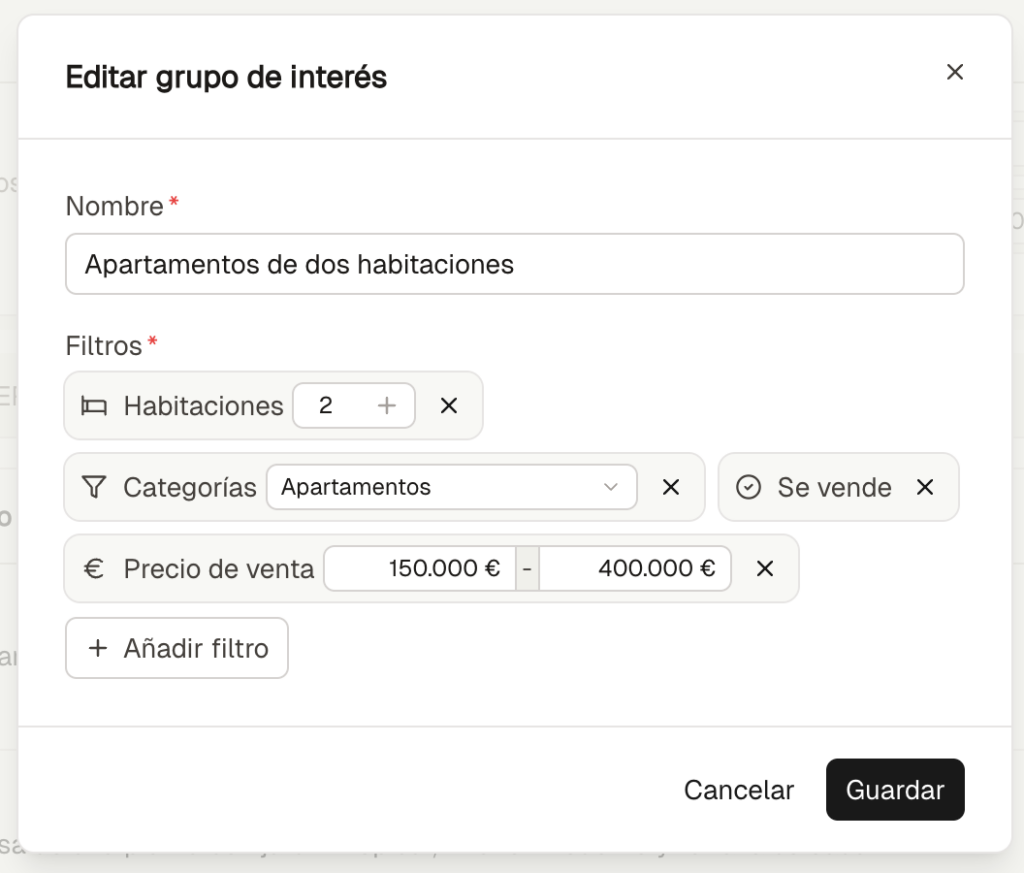The height and width of the screenshot is (873, 1024).
Task: Expand the Categorías list via chevron arrow
Action: pos(611,487)
